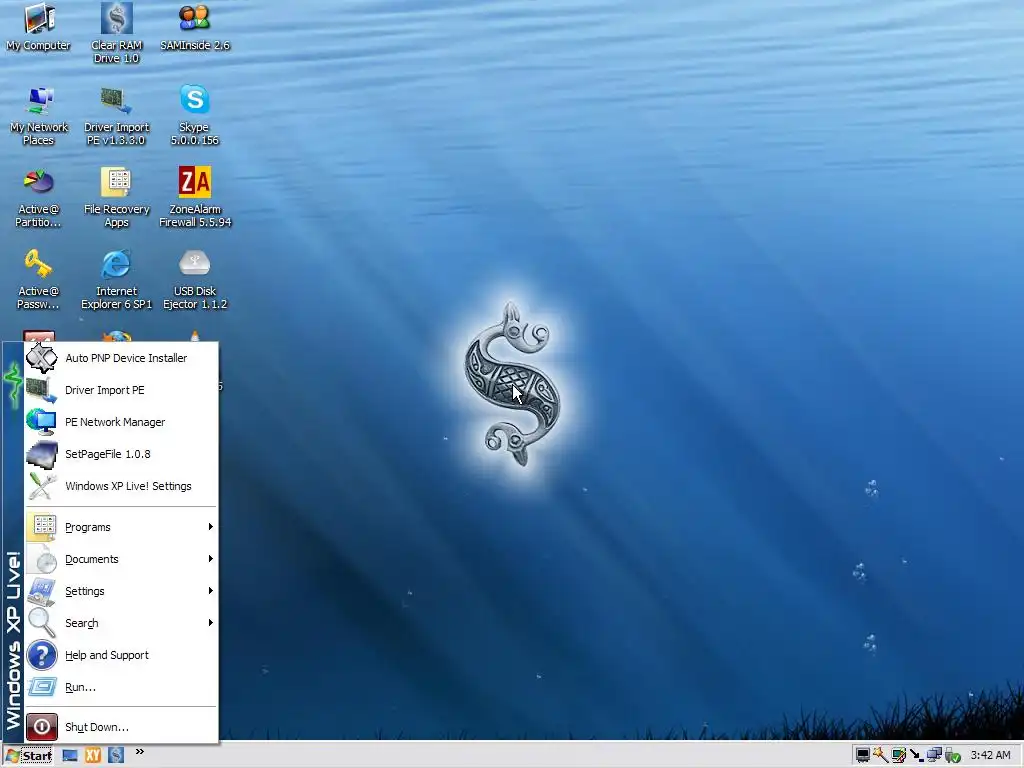Click the network computers tray icon
Image resolution: width=1024 pixels, height=768 pixels.
point(934,756)
